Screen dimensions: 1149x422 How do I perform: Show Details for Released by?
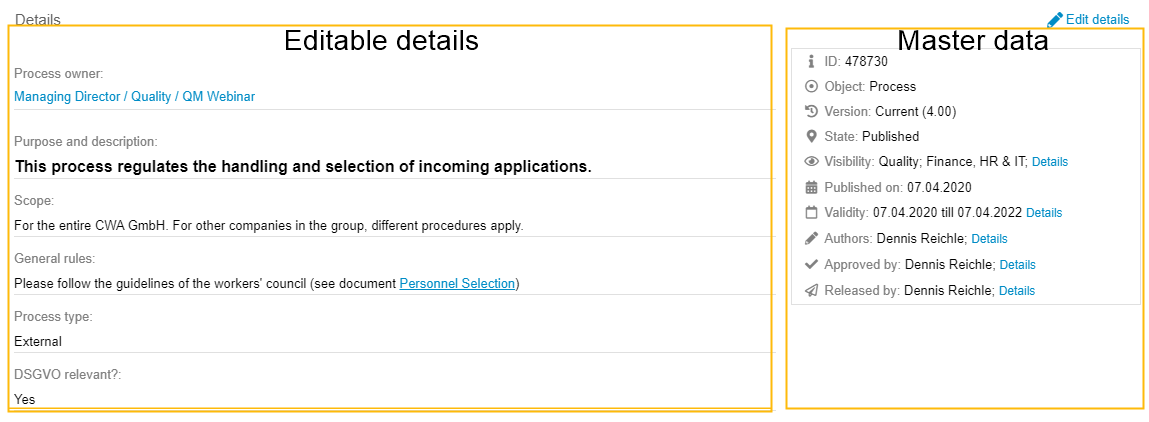pos(1017,291)
